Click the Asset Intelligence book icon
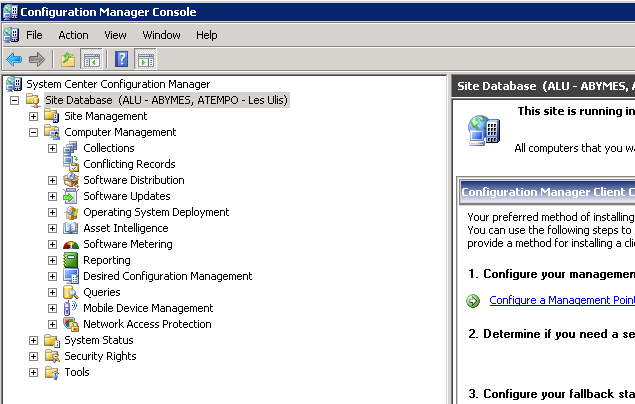Screen dimensions: 635x404 tap(70, 228)
